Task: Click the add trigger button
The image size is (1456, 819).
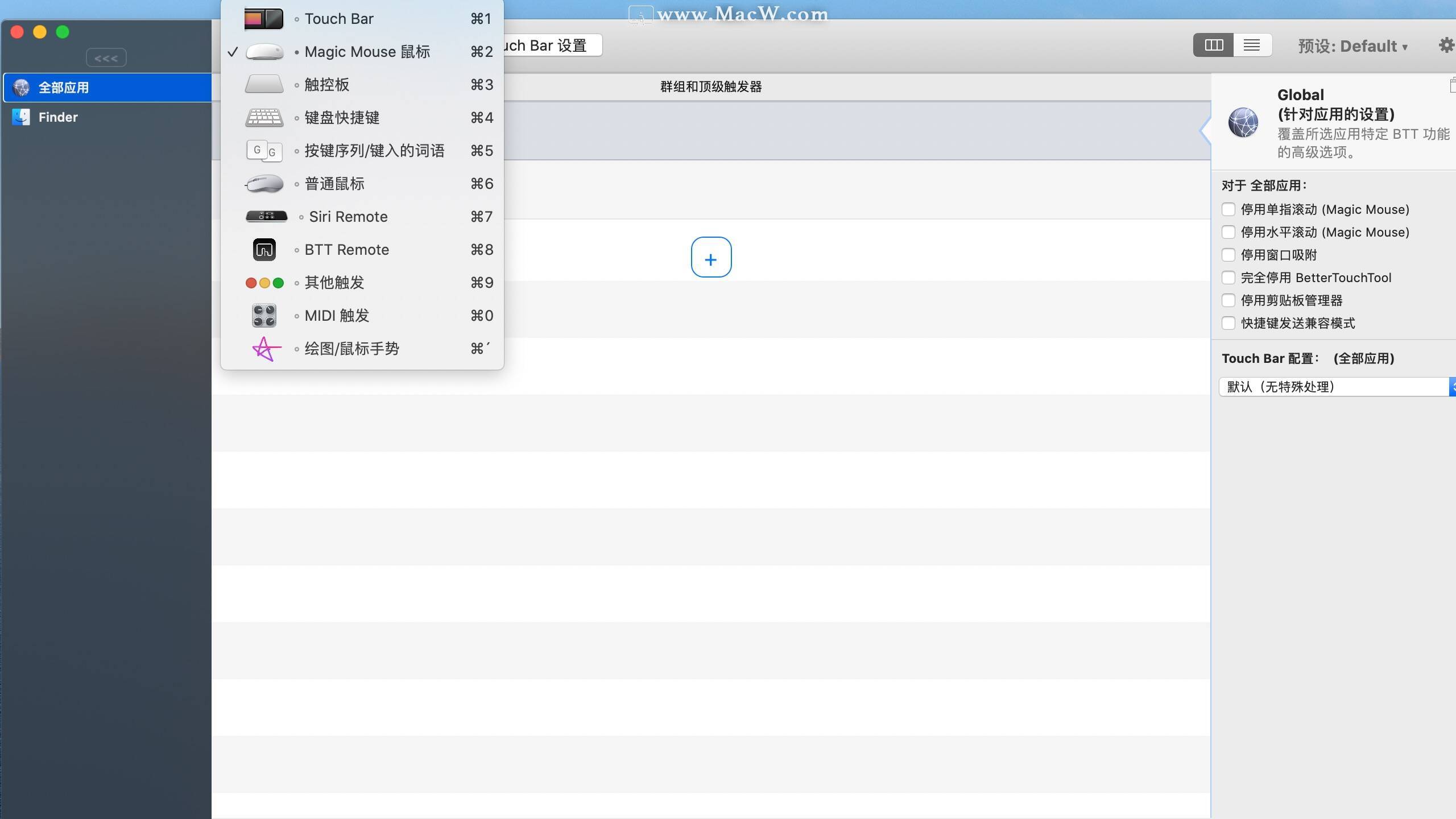Action: tap(710, 259)
